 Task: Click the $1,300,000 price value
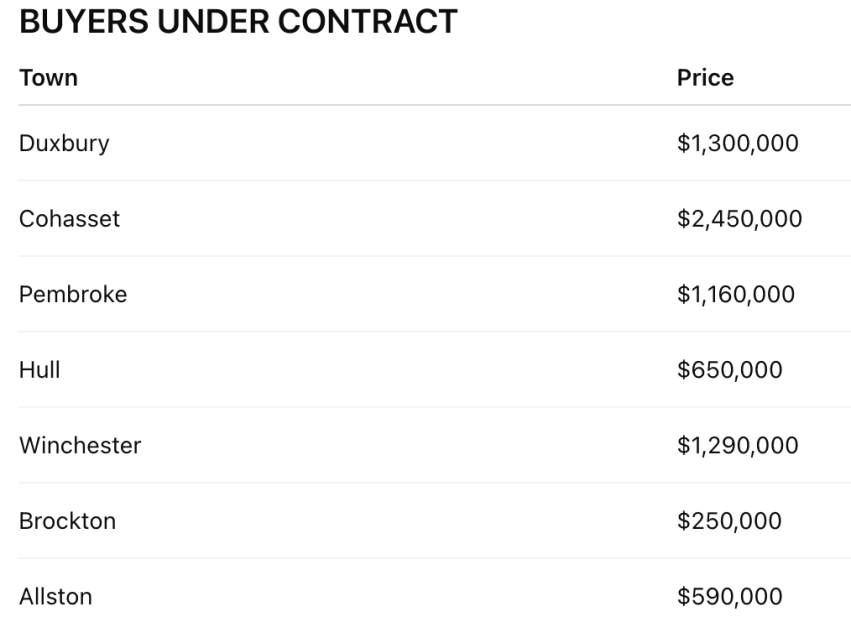(x=738, y=143)
